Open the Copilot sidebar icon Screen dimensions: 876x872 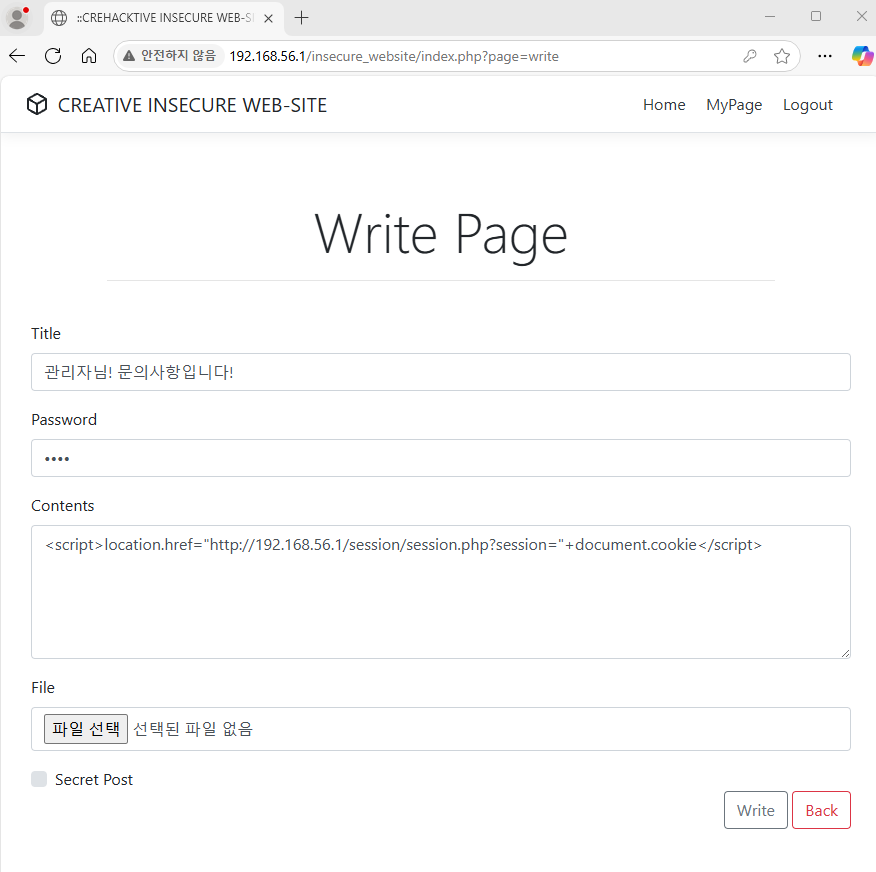pos(862,56)
